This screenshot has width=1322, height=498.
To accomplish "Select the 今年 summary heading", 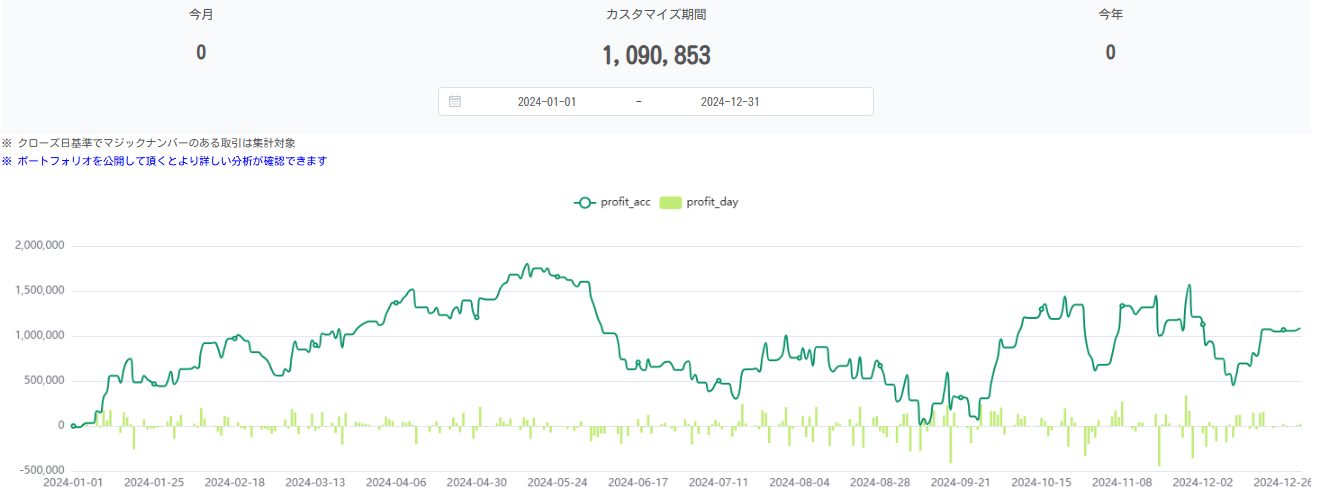I will [x=1110, y=15].
